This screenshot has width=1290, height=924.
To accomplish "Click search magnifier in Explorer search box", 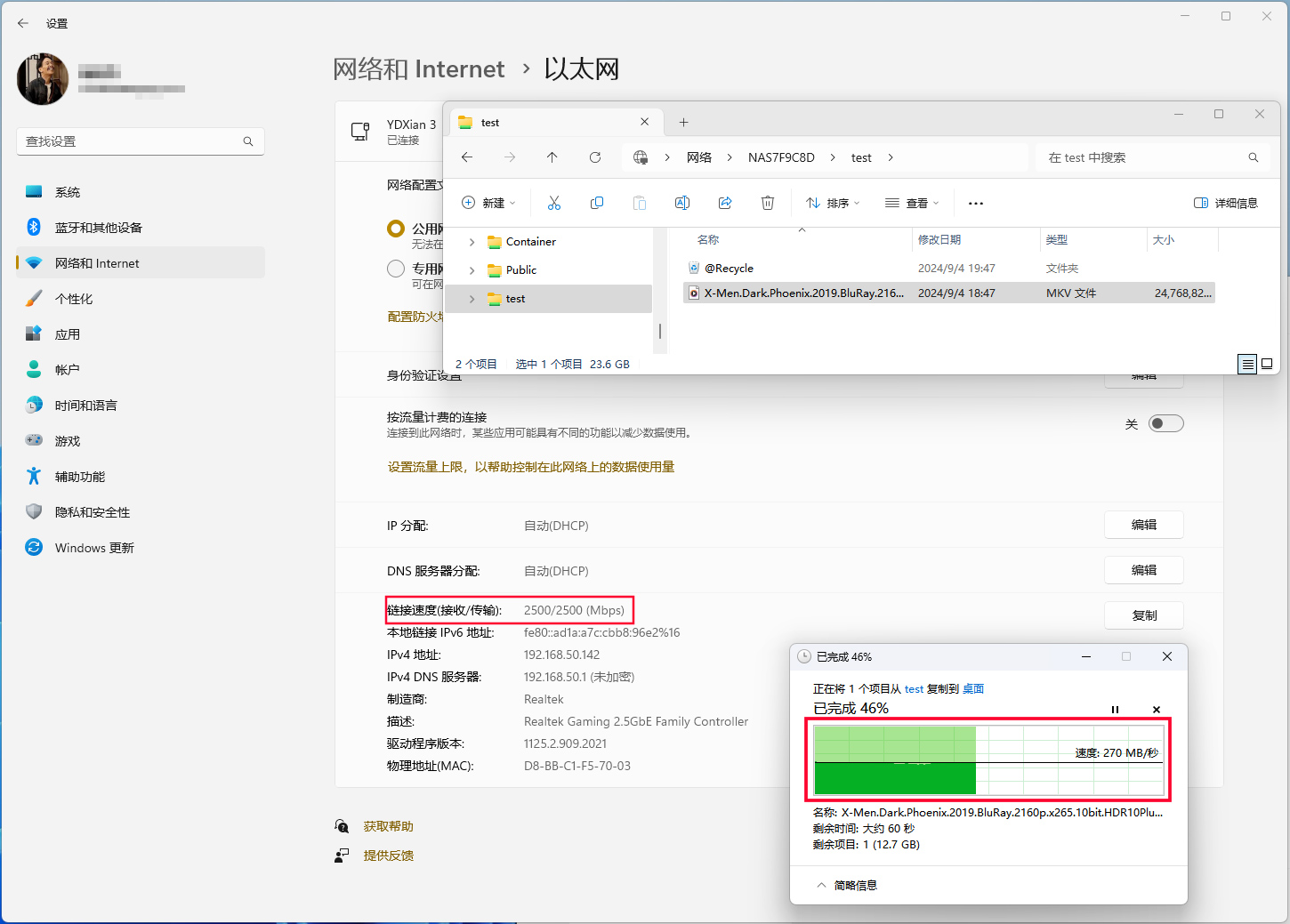I will pyautogui.click(x=1254, y=157).
